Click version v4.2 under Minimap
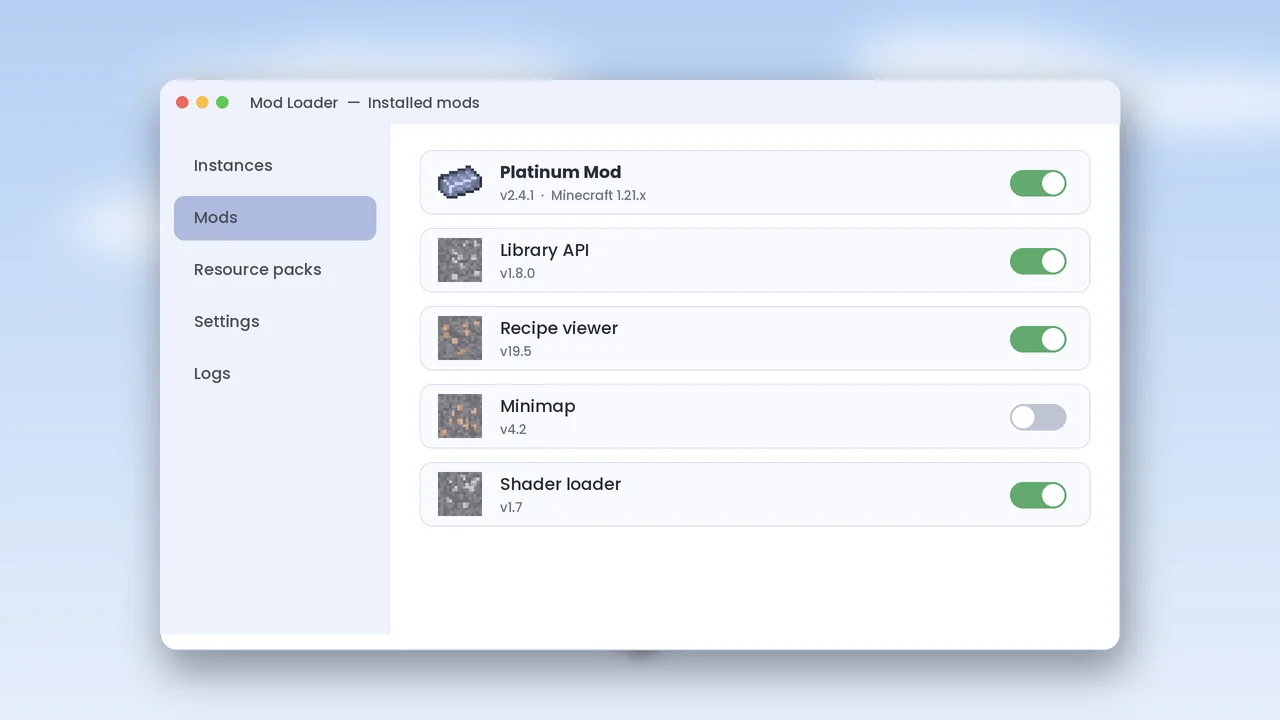Viewport: 1280px width, 720px height. (513, 429)
